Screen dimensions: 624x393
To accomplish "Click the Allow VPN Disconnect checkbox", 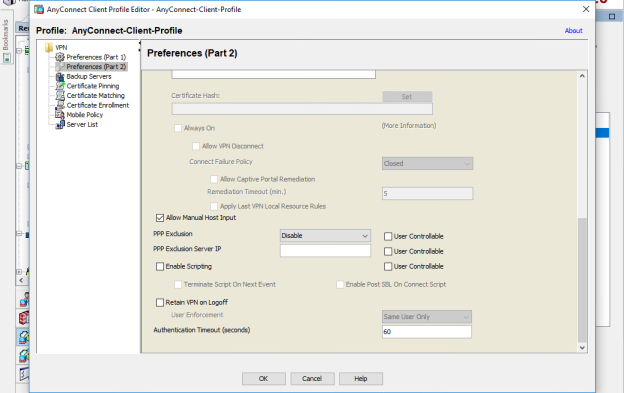I will [x=196, y=146].
